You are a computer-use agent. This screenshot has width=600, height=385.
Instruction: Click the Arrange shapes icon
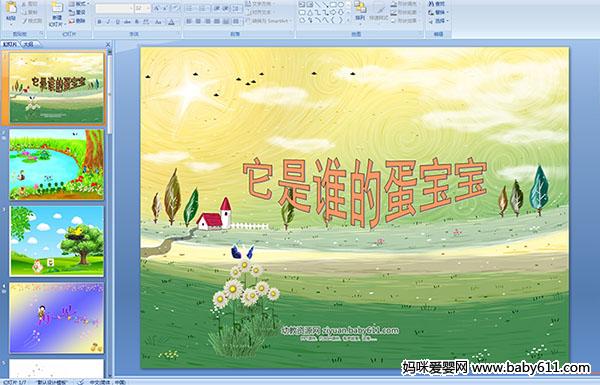(x=359, y=10)
